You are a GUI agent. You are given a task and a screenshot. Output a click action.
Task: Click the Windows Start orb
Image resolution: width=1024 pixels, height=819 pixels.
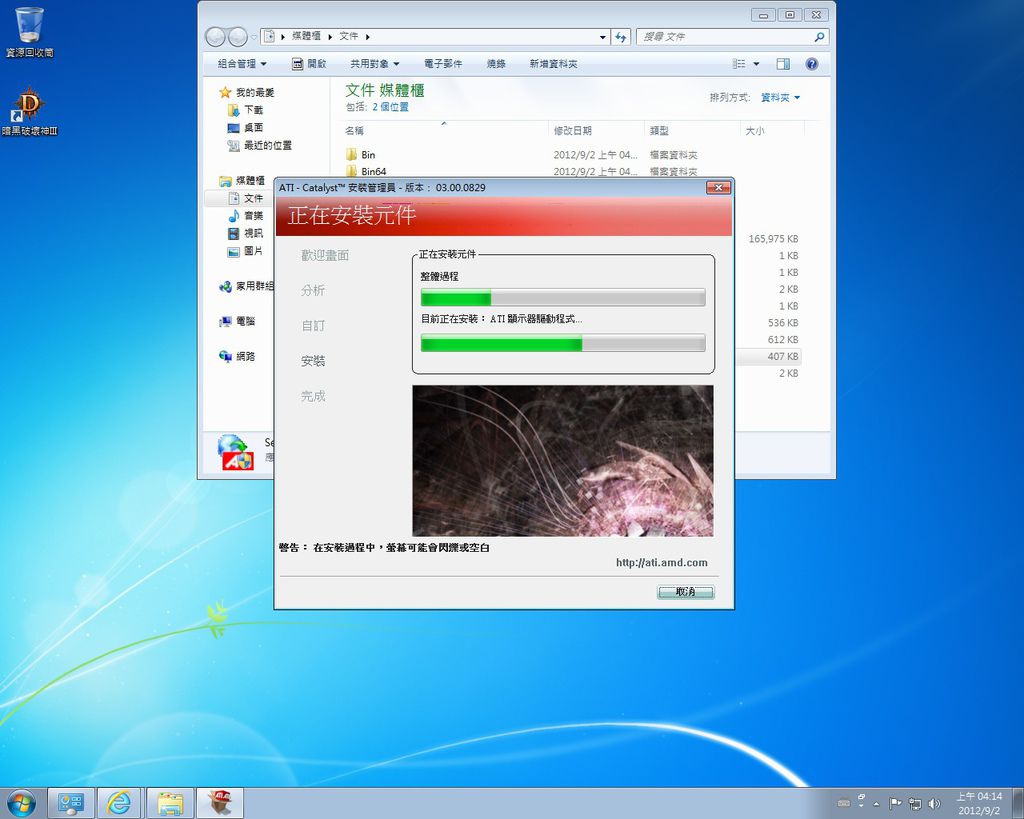pyautogui.click(x=22, y=803)
